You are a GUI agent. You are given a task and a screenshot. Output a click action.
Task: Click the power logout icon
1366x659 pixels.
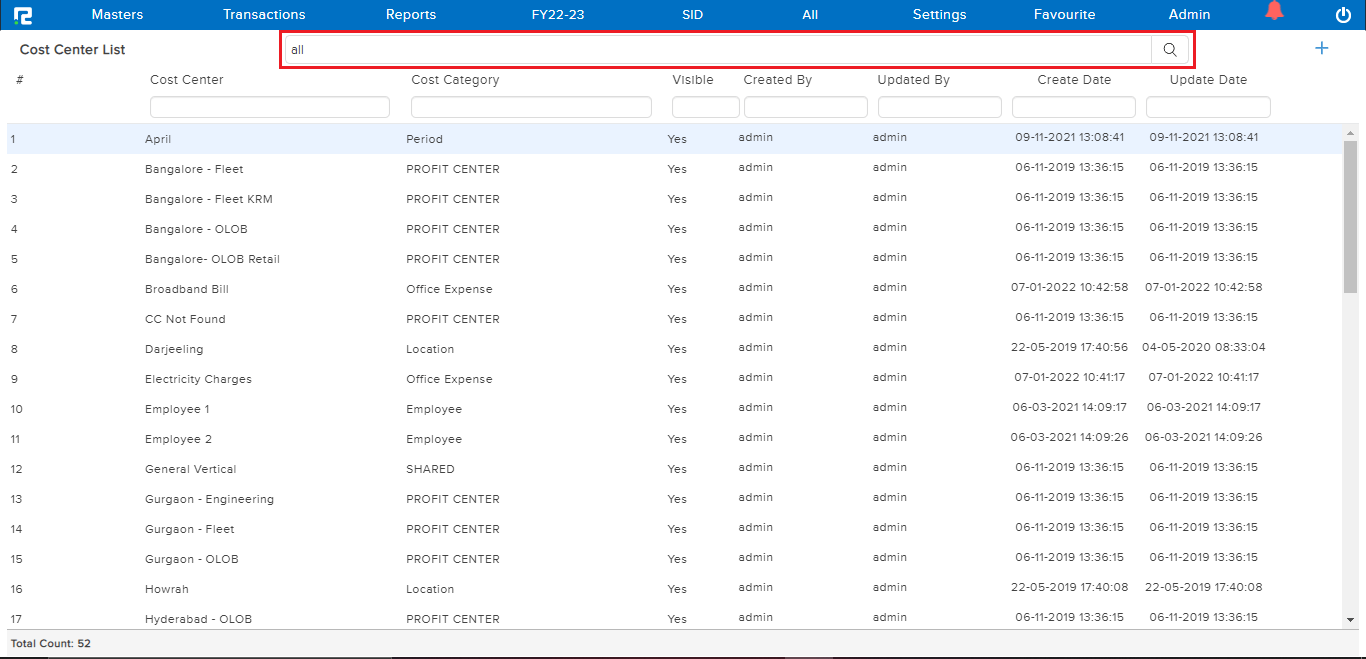(1341, 13)
